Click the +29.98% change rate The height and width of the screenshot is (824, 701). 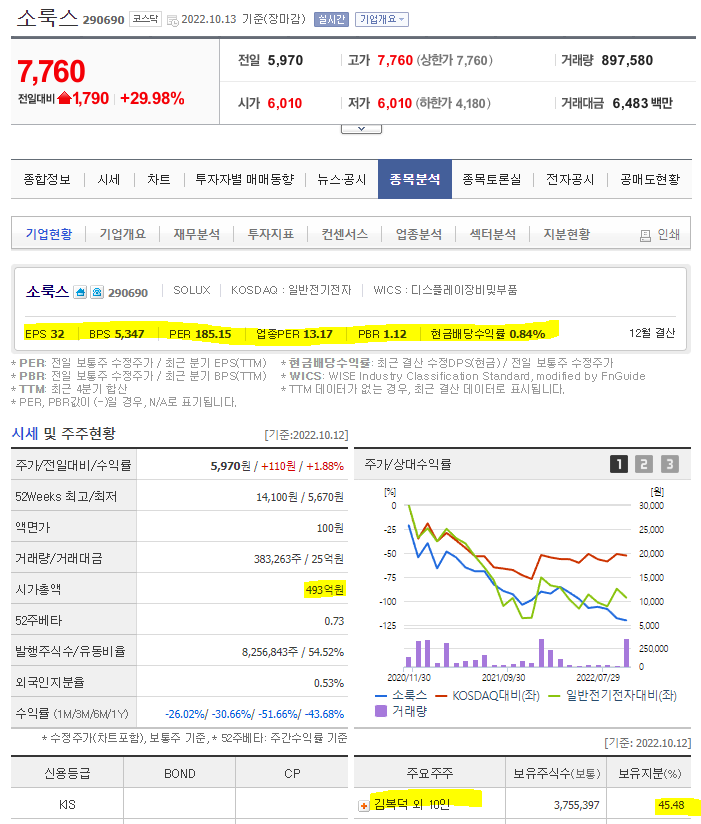click(152, 99)
